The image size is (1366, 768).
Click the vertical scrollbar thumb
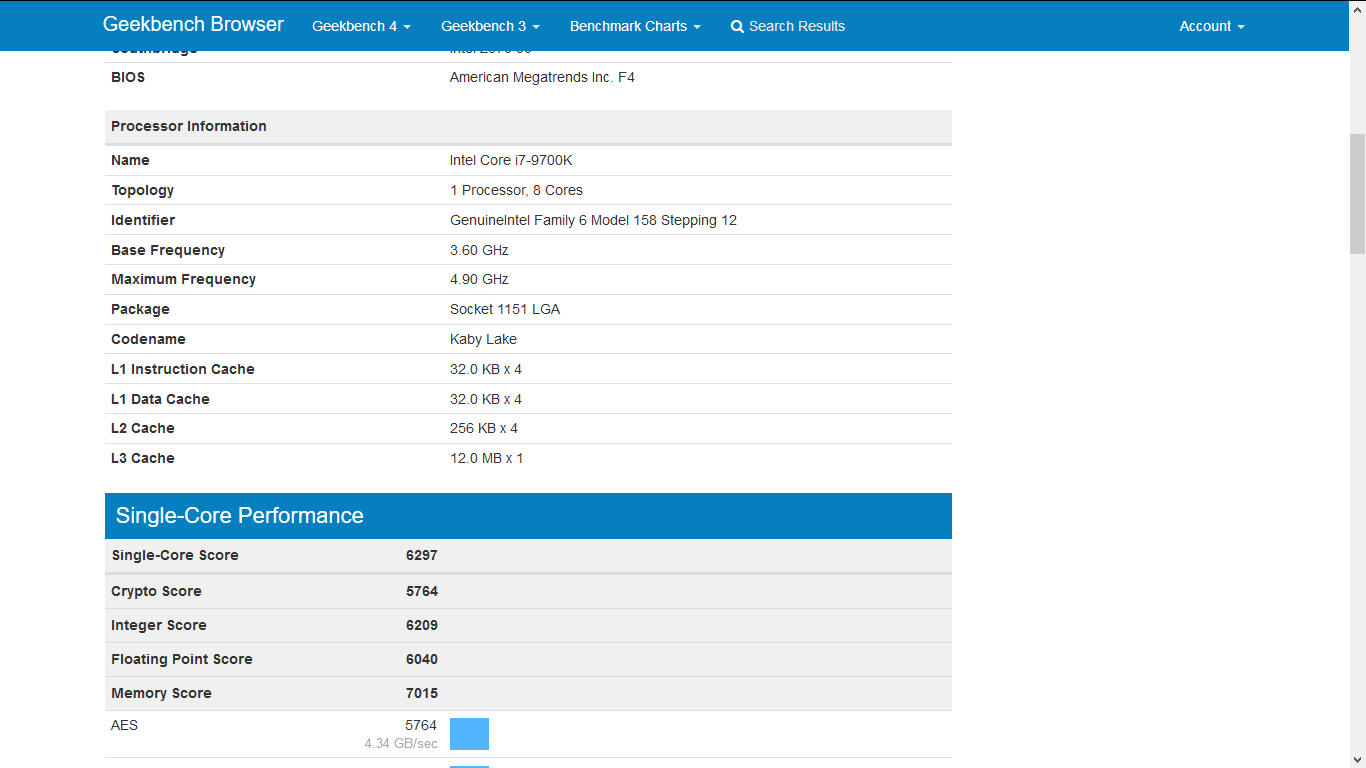[1357, 194]
